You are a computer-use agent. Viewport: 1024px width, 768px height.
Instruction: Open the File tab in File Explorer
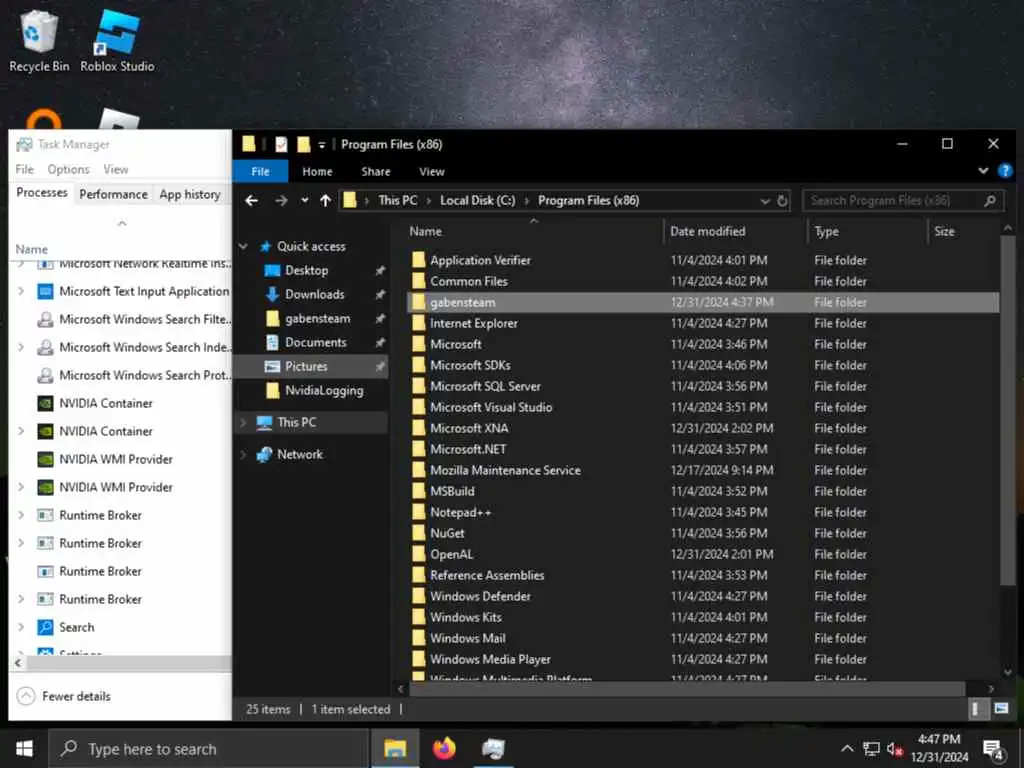pyautogui.click(x=260, y=171)
